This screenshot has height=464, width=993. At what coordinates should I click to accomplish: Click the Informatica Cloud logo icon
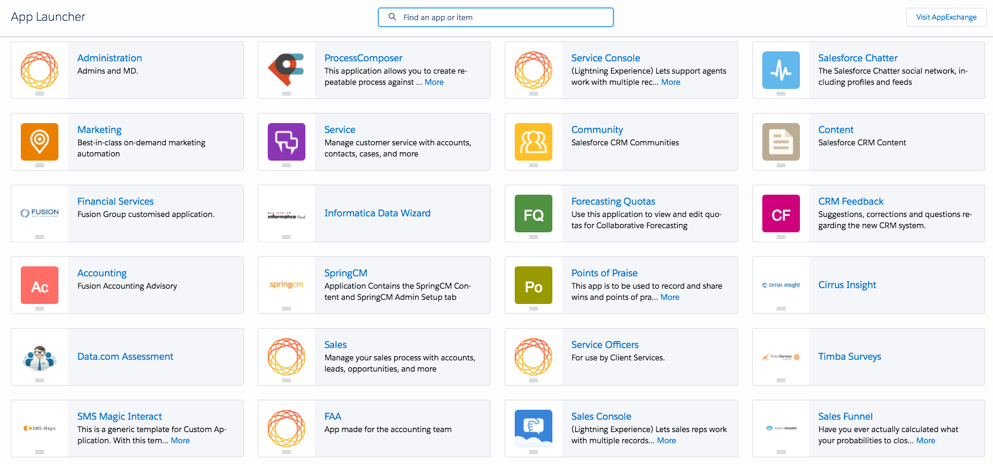click(286, 215)
